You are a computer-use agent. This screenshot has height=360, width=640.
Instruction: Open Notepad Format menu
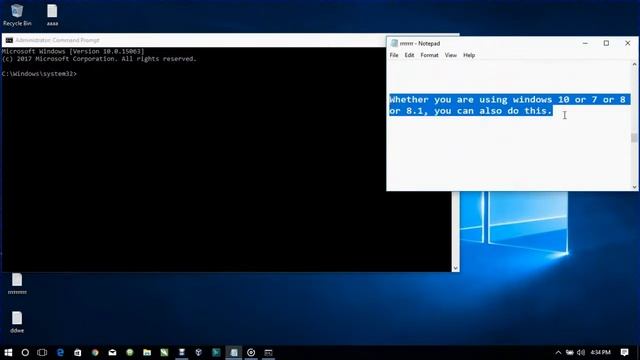[x=429, y=55]
